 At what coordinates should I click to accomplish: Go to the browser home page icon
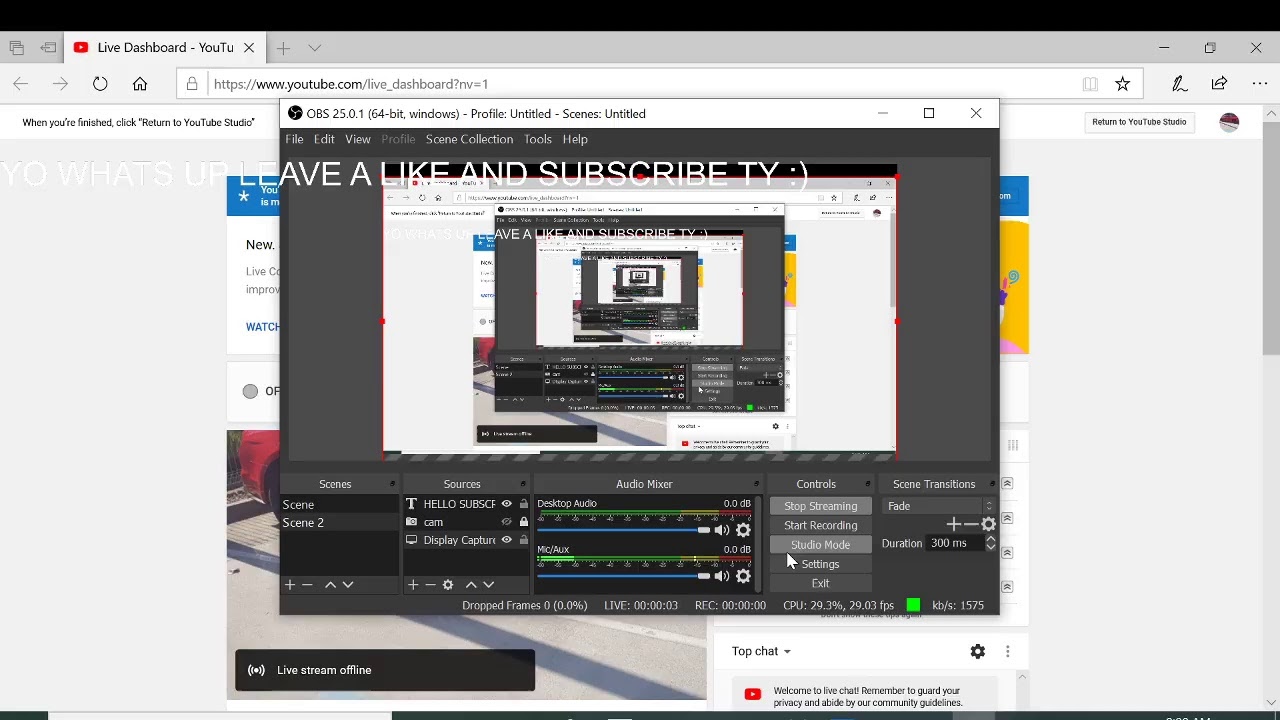tap(140, 84)
